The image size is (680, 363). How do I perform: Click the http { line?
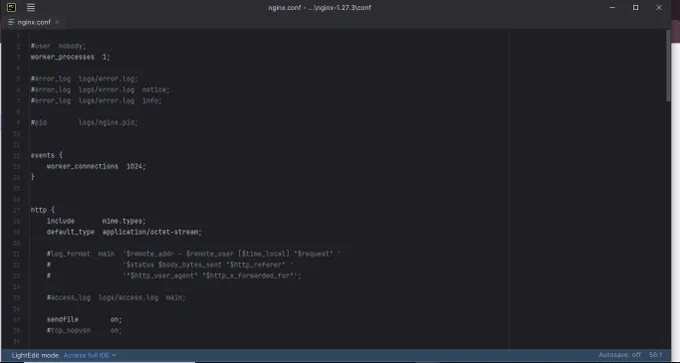coord(42,210)
